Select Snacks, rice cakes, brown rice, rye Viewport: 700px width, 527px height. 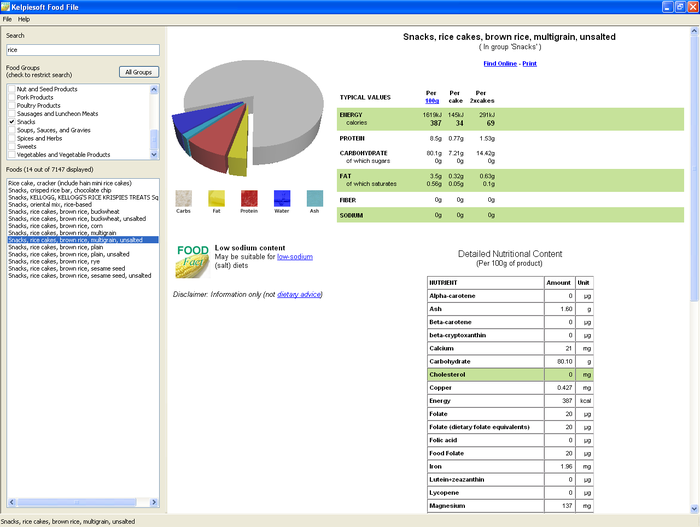54,261
